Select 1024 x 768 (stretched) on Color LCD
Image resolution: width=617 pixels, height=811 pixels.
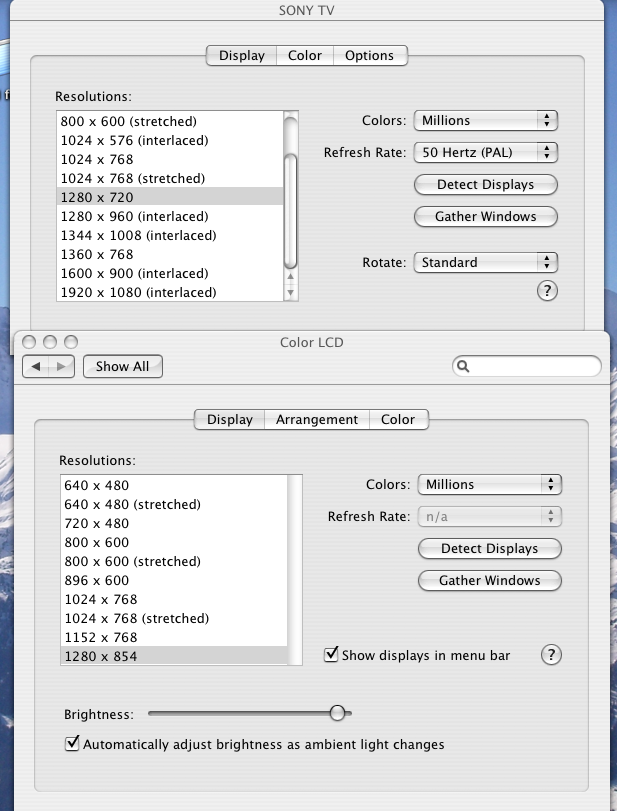click(174, 619)
